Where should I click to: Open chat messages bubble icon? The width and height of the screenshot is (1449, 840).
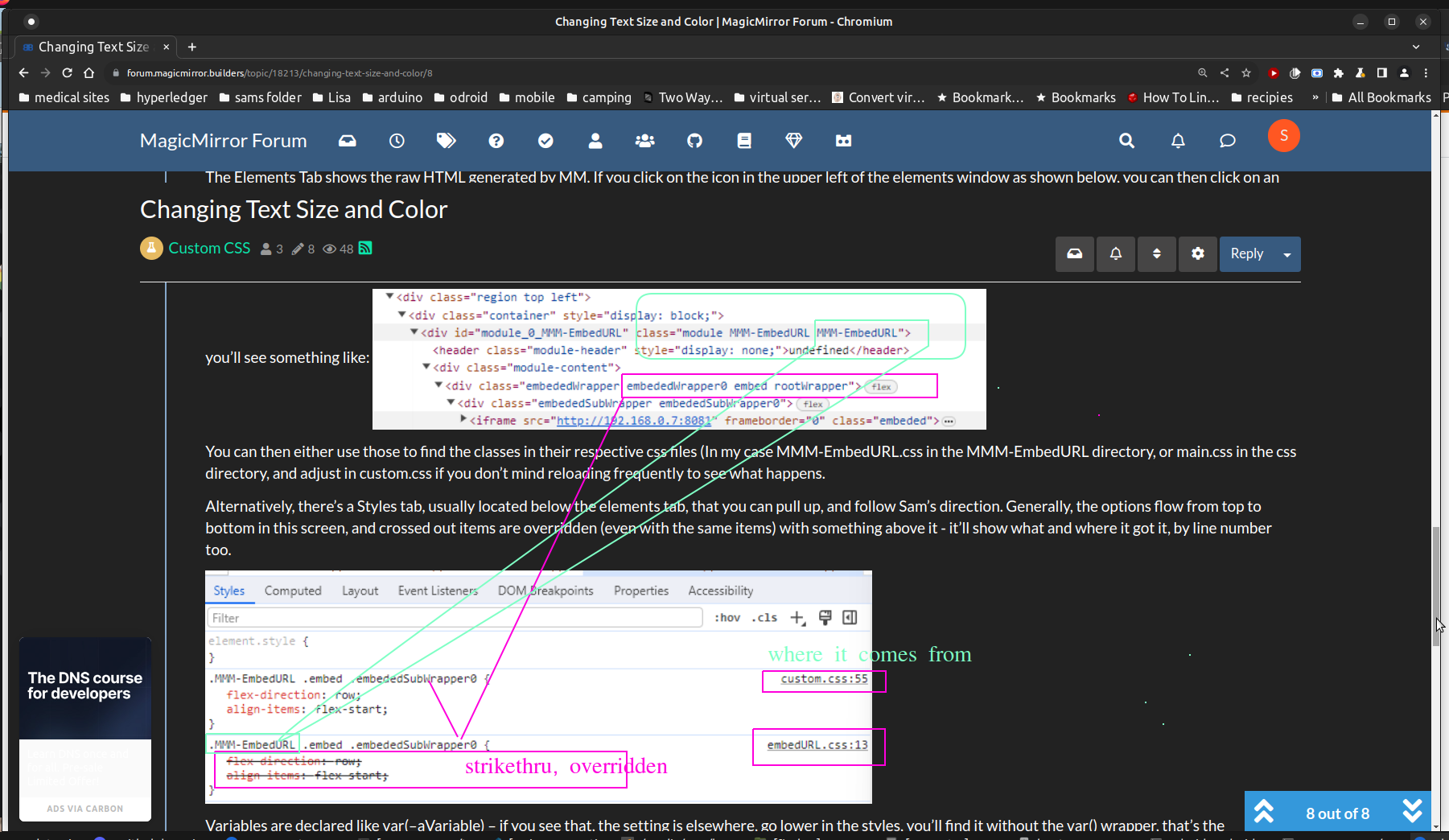pyautogui.click(x=1227, y=141)
